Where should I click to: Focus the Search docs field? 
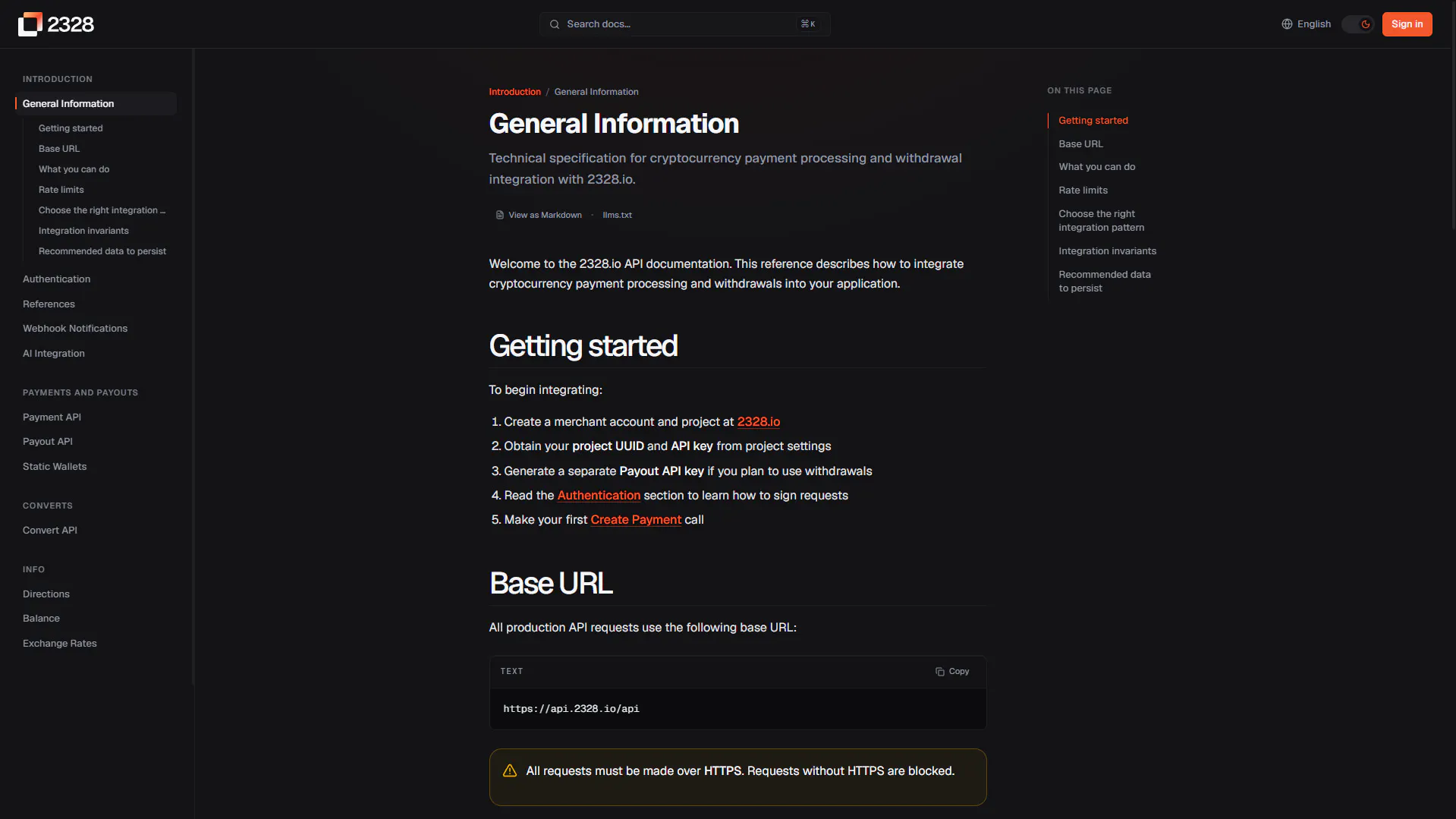[x=684, y=24]
